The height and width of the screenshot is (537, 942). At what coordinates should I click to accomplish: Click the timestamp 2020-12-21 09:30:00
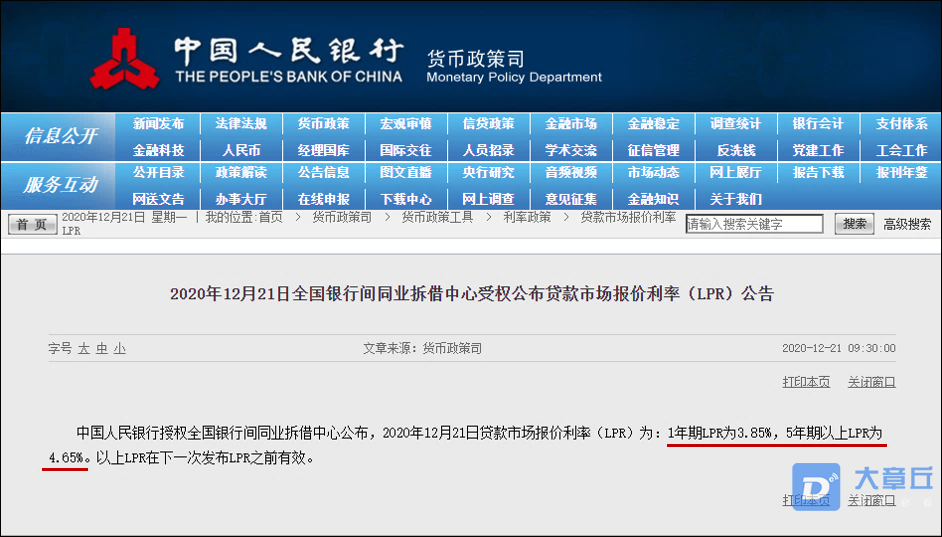[839, 348]
